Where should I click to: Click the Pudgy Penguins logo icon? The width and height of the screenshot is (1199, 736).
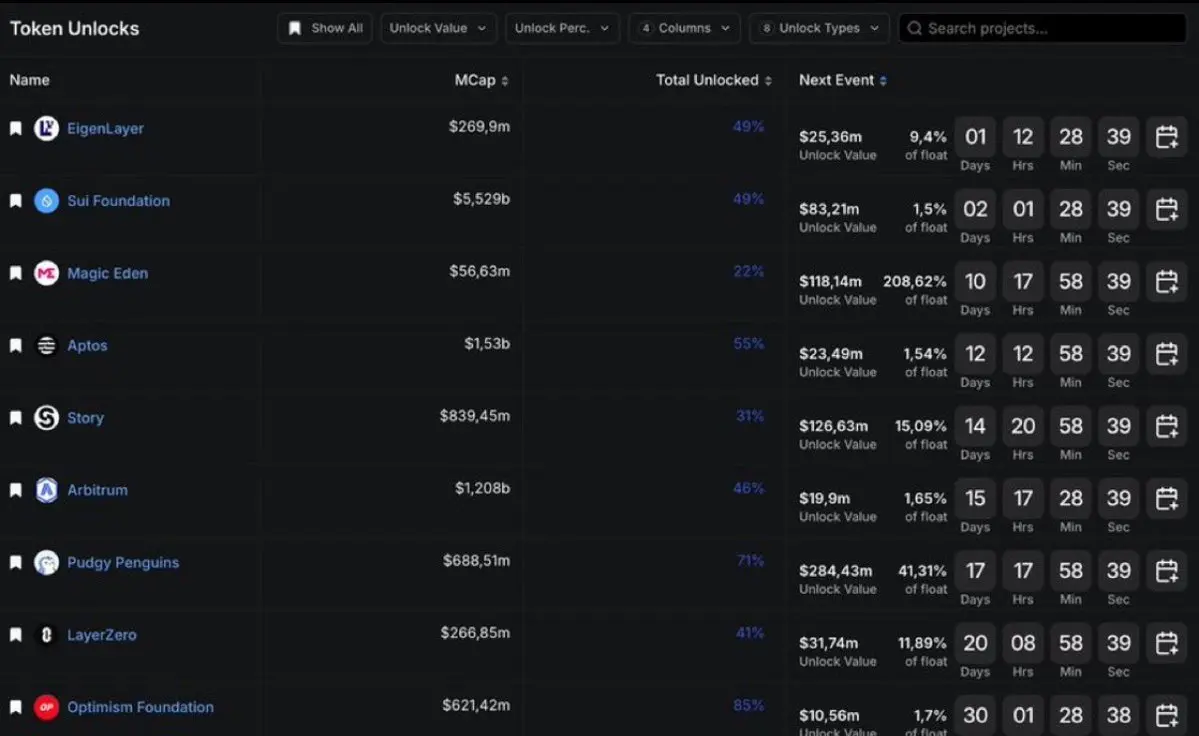pos(47,563)
